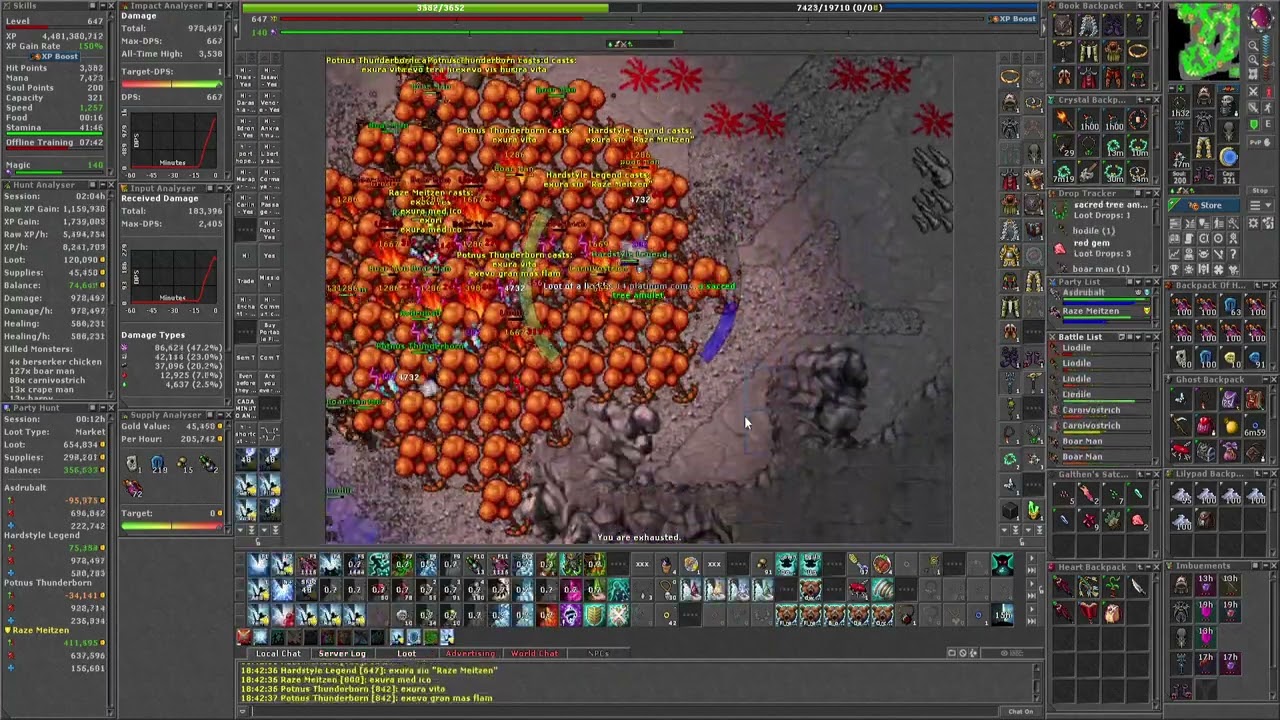The width and height of the screenshot is (1280, 720).
Task: Open the Store button
Action: click(x=1204, y=205)
